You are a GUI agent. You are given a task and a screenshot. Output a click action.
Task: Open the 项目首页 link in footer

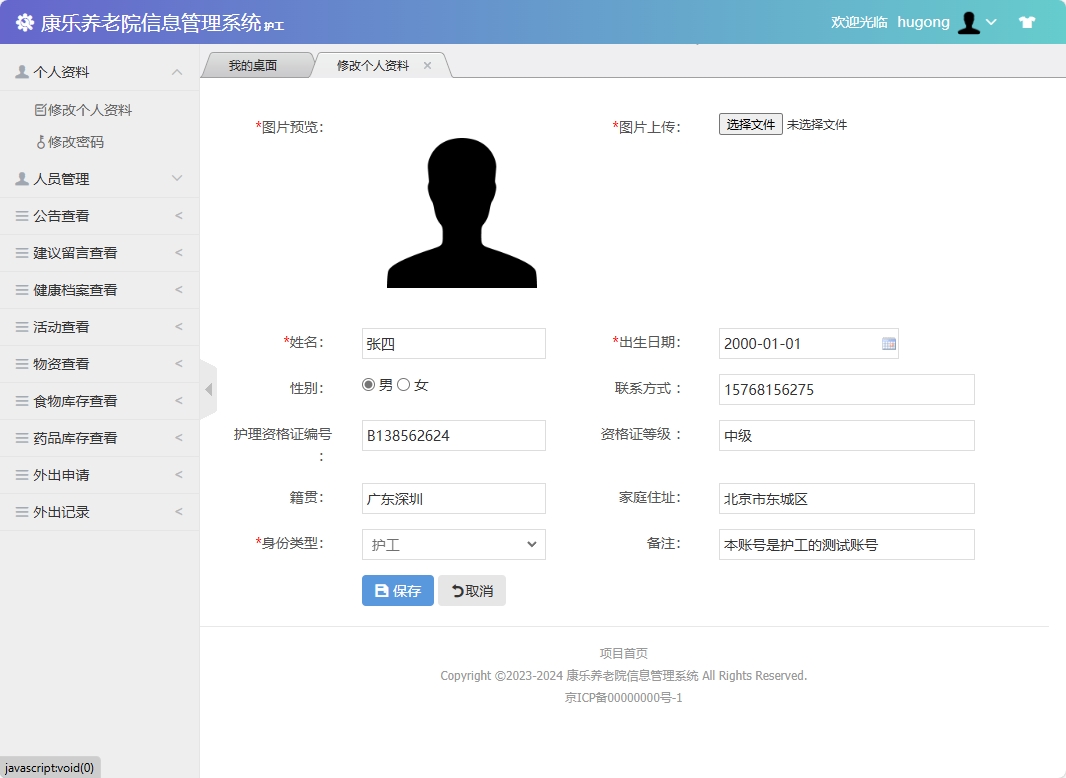pyautogui.click(x=622, y=651)
